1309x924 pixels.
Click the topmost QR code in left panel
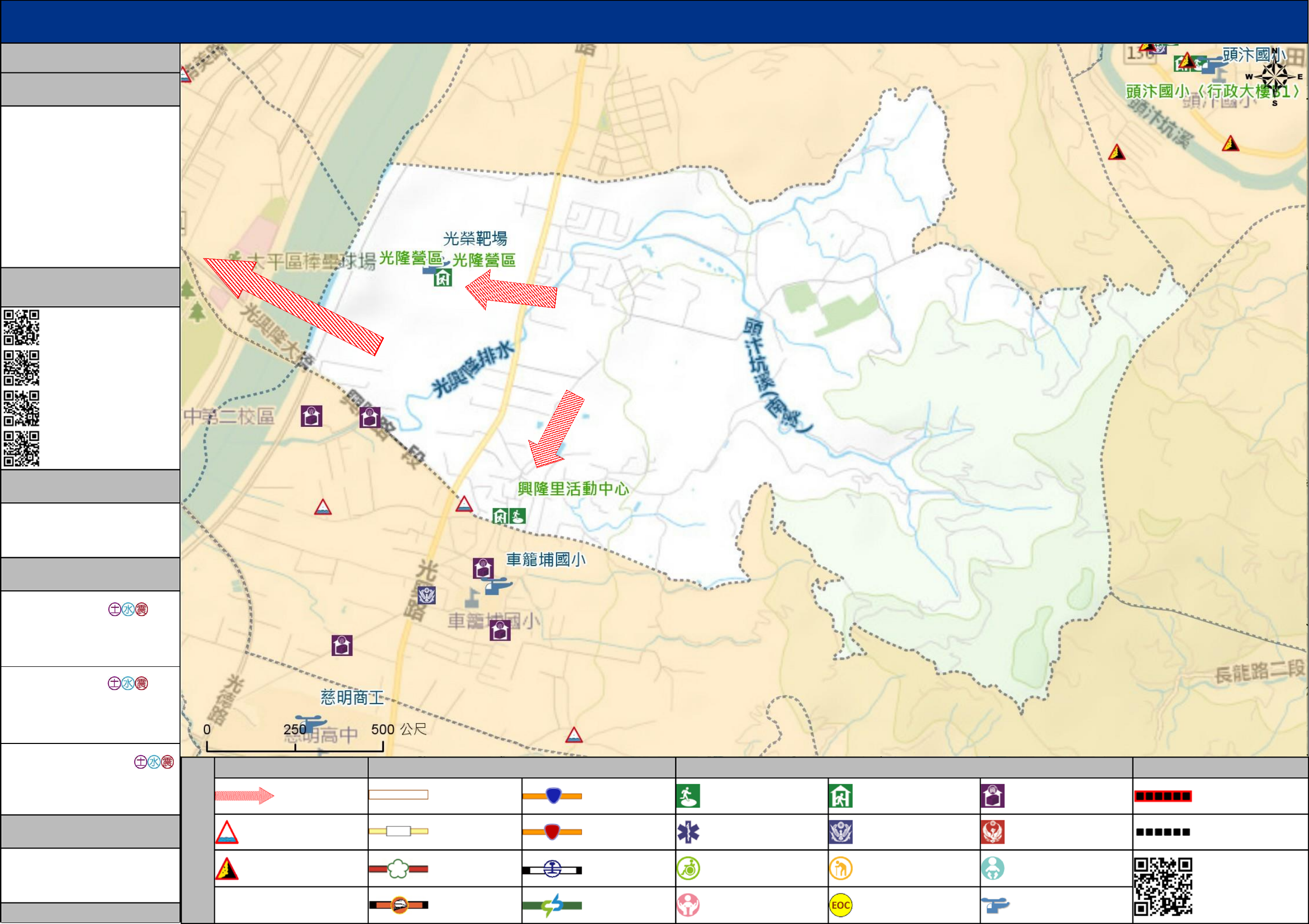point(22,327)
